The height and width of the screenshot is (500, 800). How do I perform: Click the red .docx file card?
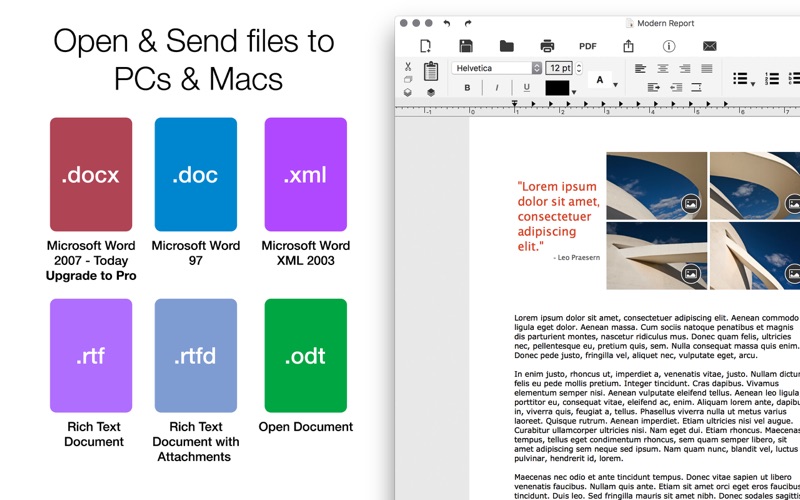[x=91, y=174]
